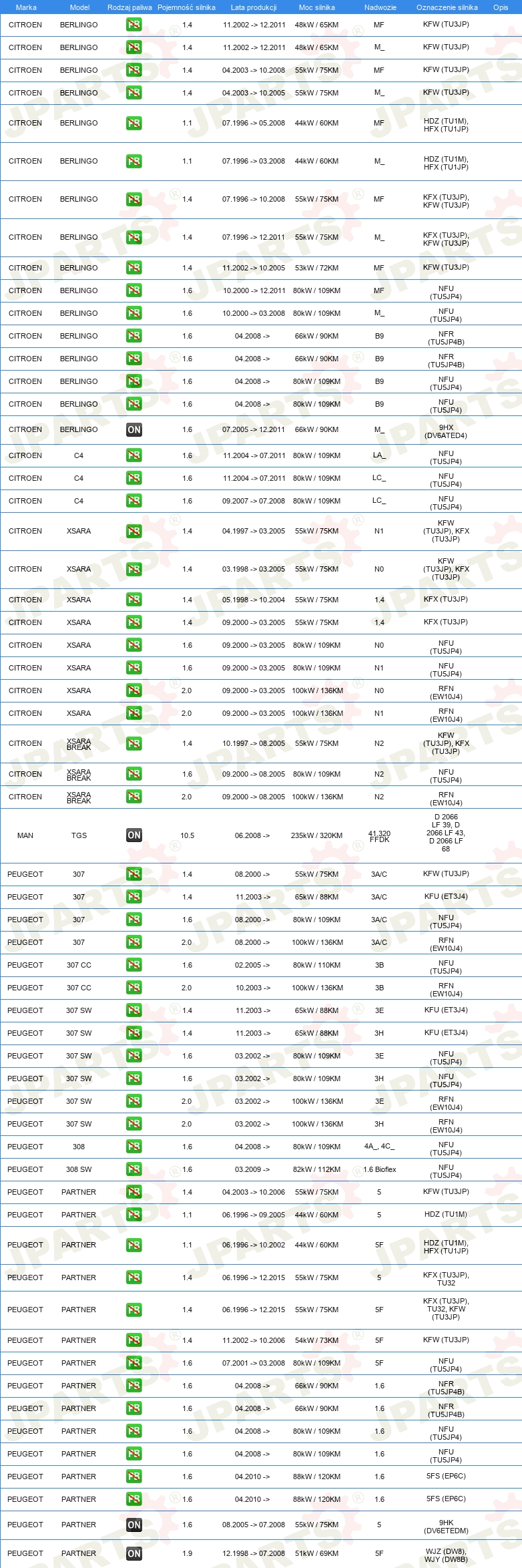Image resolution: width=522 pixels, height=1568 pixels.
Task: Select the 10.2003 -> production years cell
Action: (252, 988)
